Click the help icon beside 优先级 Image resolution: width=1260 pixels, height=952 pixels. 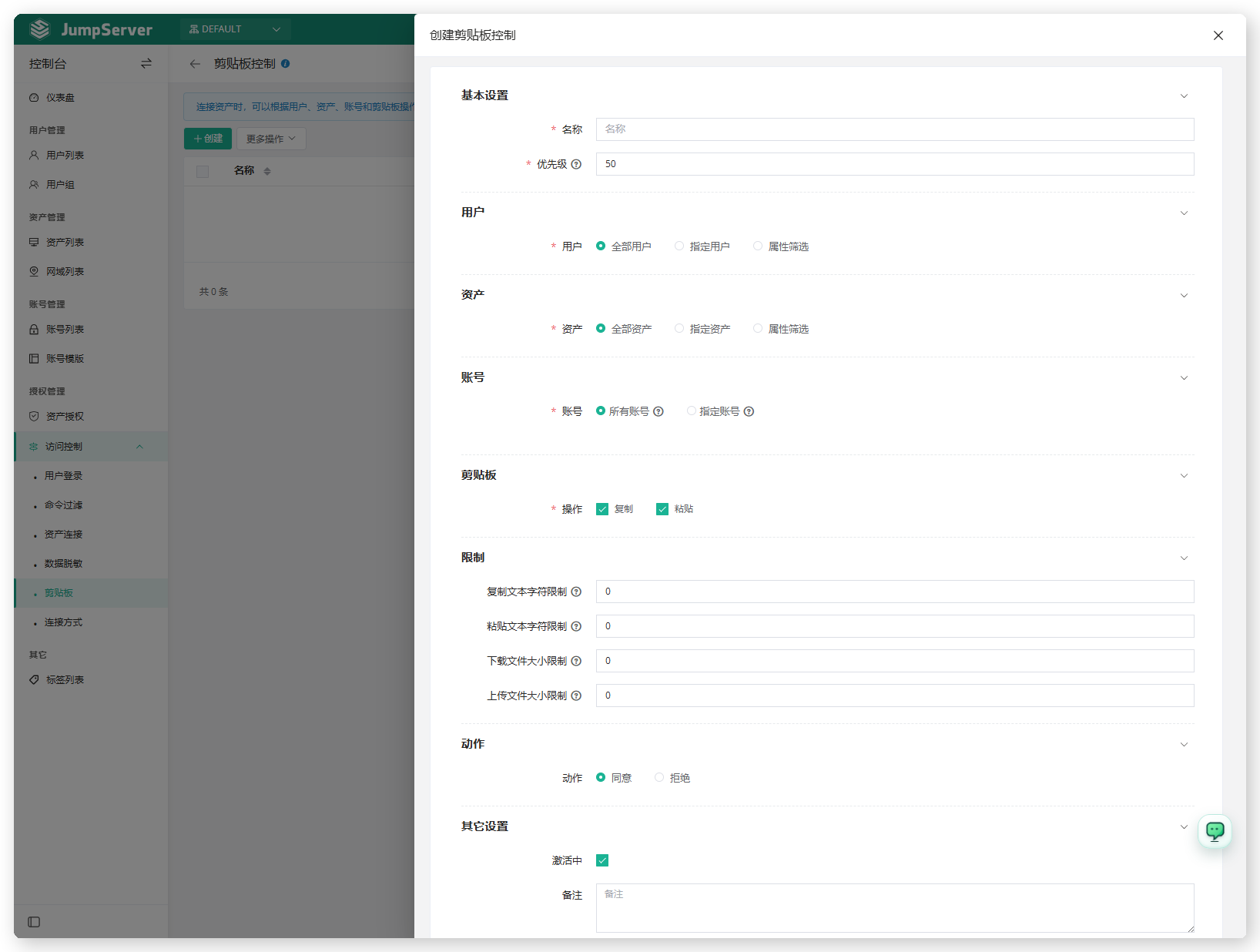click(x=576, y=164)
